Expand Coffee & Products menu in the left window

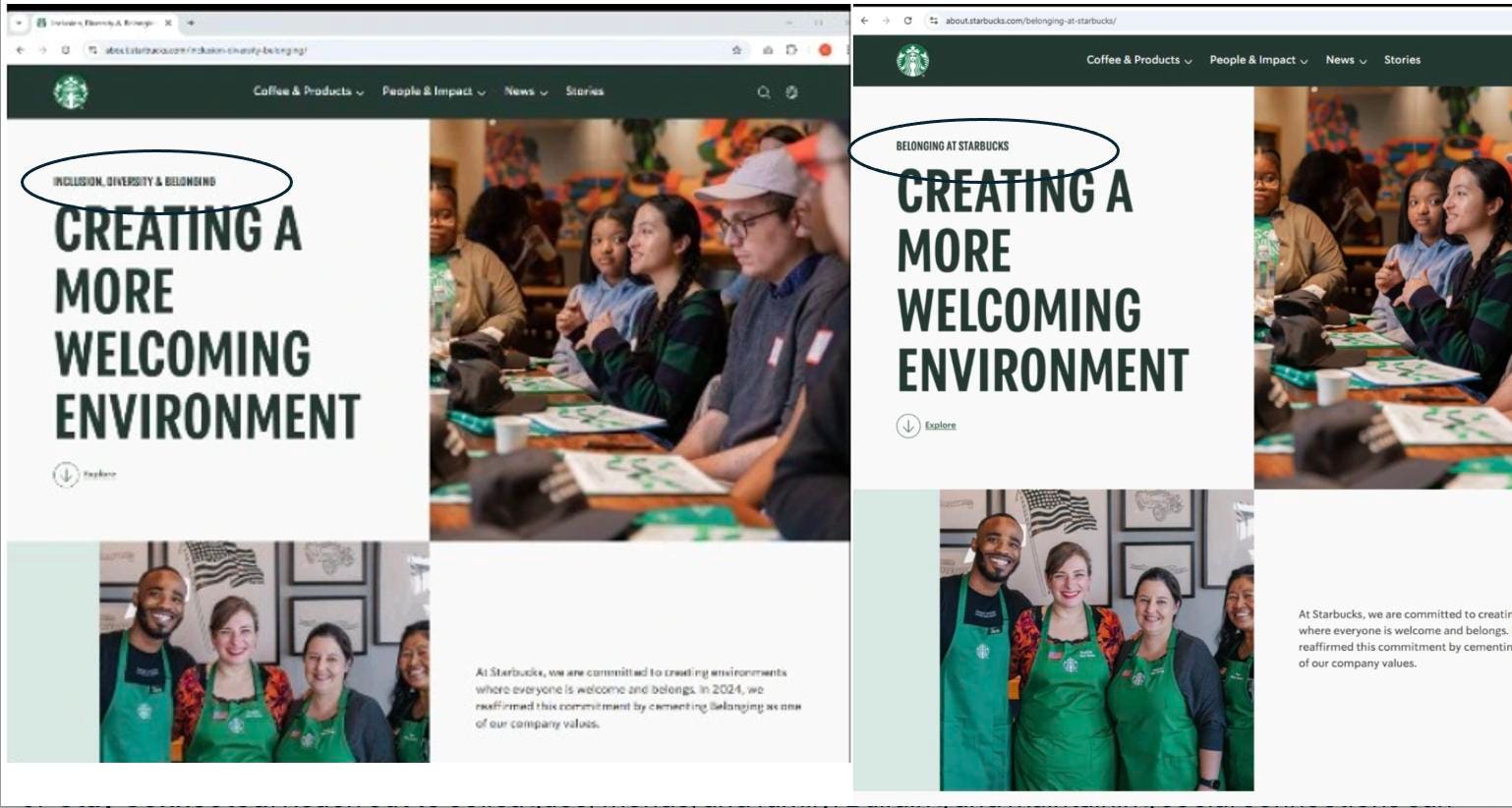tap(308, 91)
